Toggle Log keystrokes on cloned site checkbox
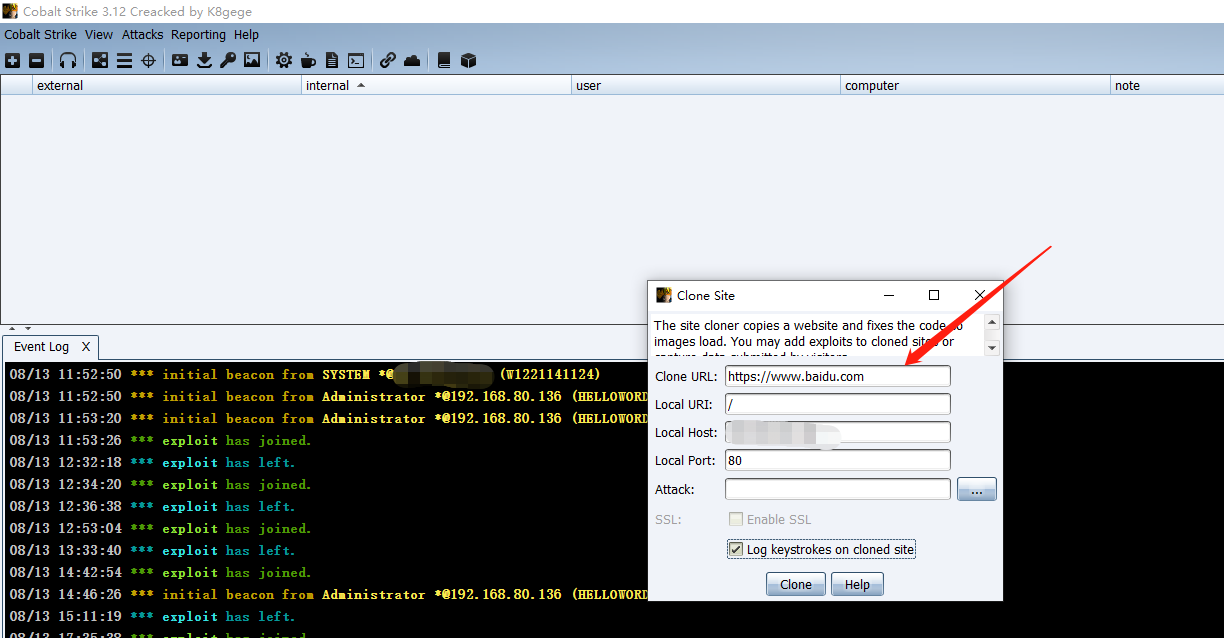Screen dimensions: 1224x638 [x=736, y=549]
